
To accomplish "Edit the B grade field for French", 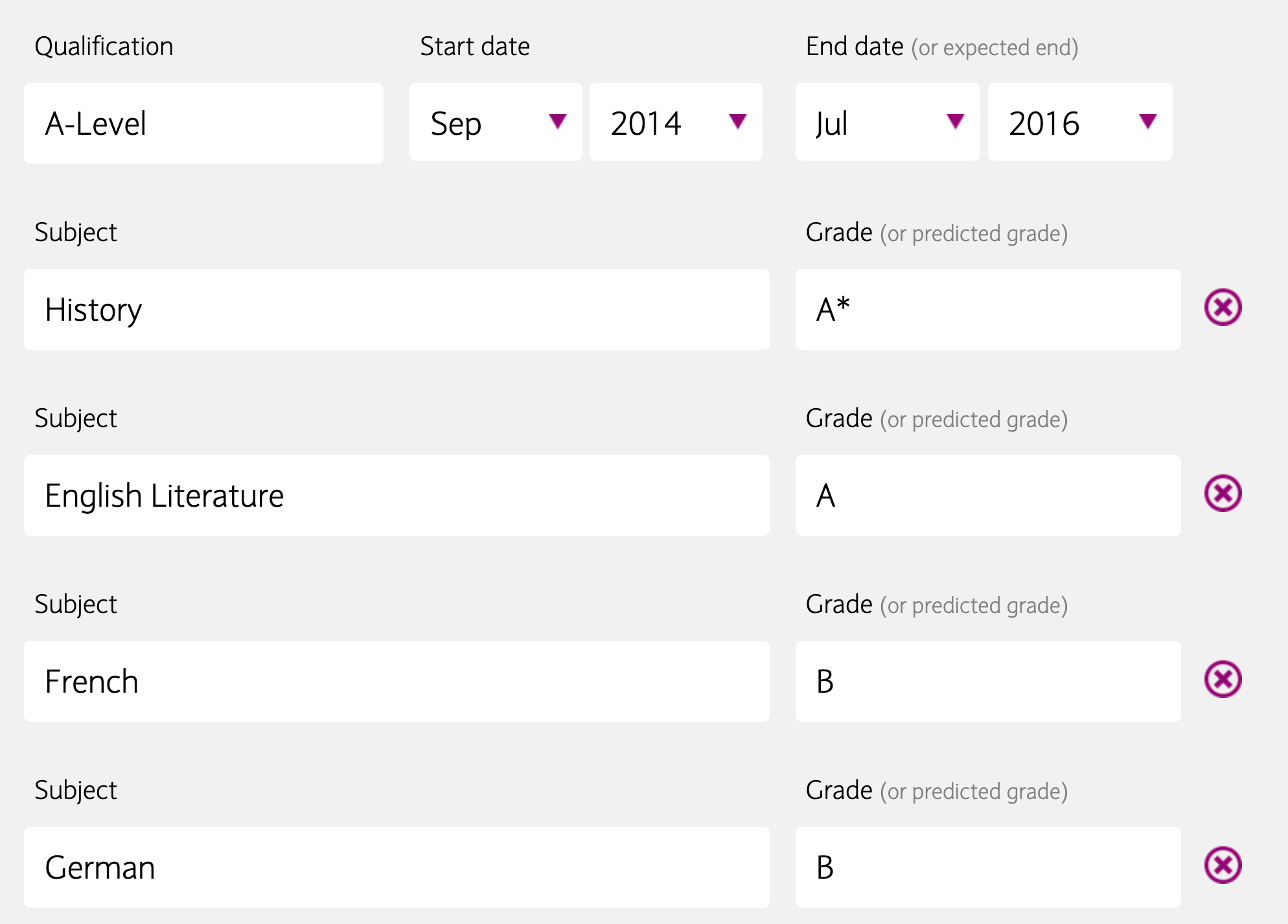I will [x=987, y=682].
